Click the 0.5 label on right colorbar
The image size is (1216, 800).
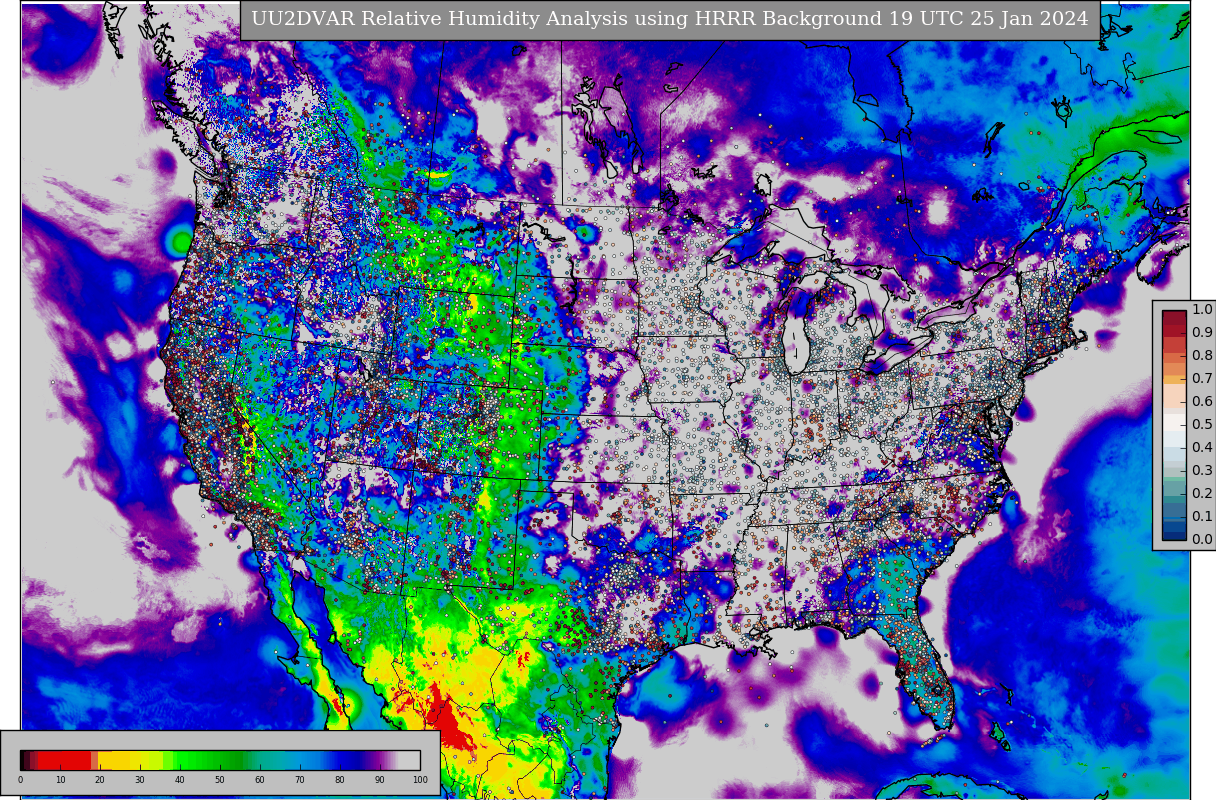point(1202,424)
